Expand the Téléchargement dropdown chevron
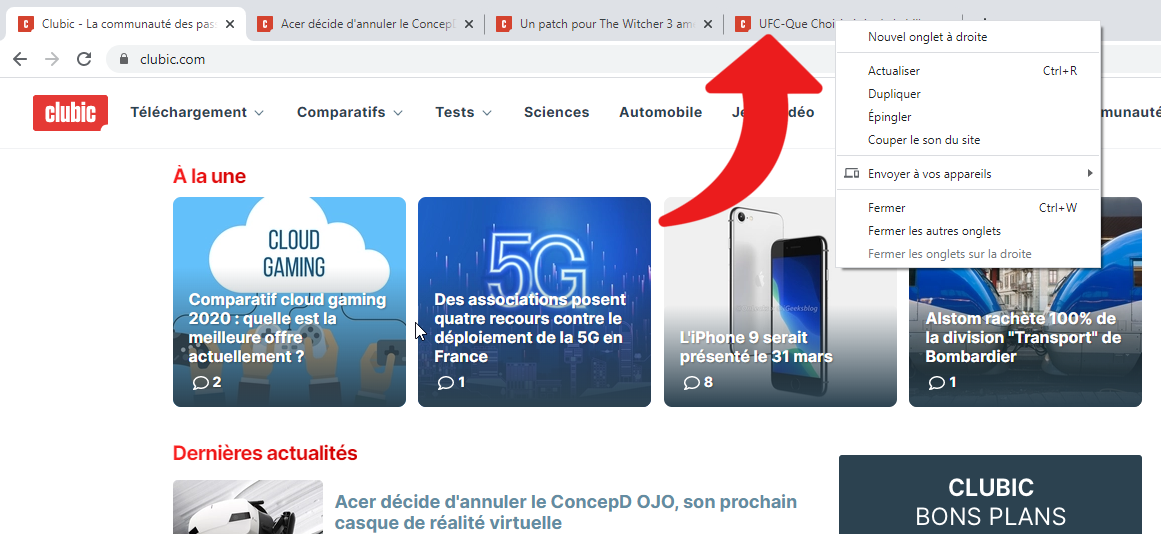1161x534 pixels. pyautogui.click(x=259, y=113)
